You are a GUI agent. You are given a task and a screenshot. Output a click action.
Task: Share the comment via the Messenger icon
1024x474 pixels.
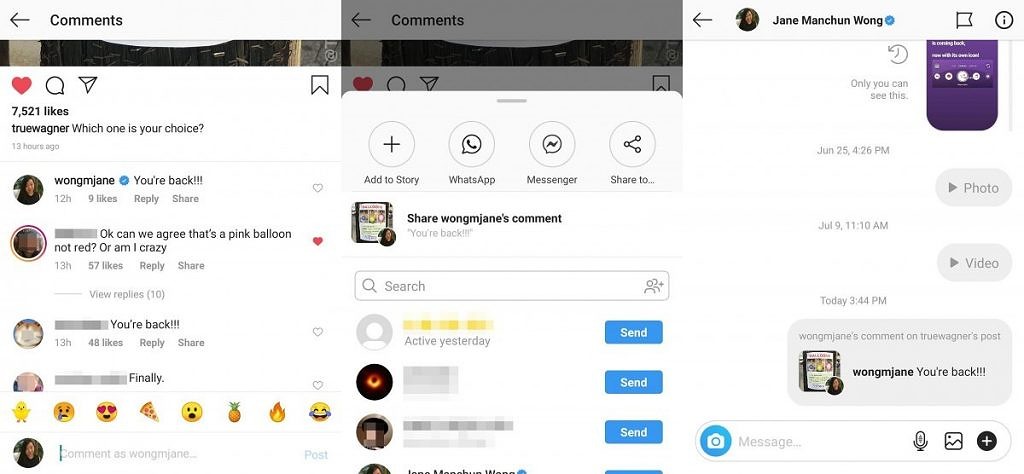point(552,144)
